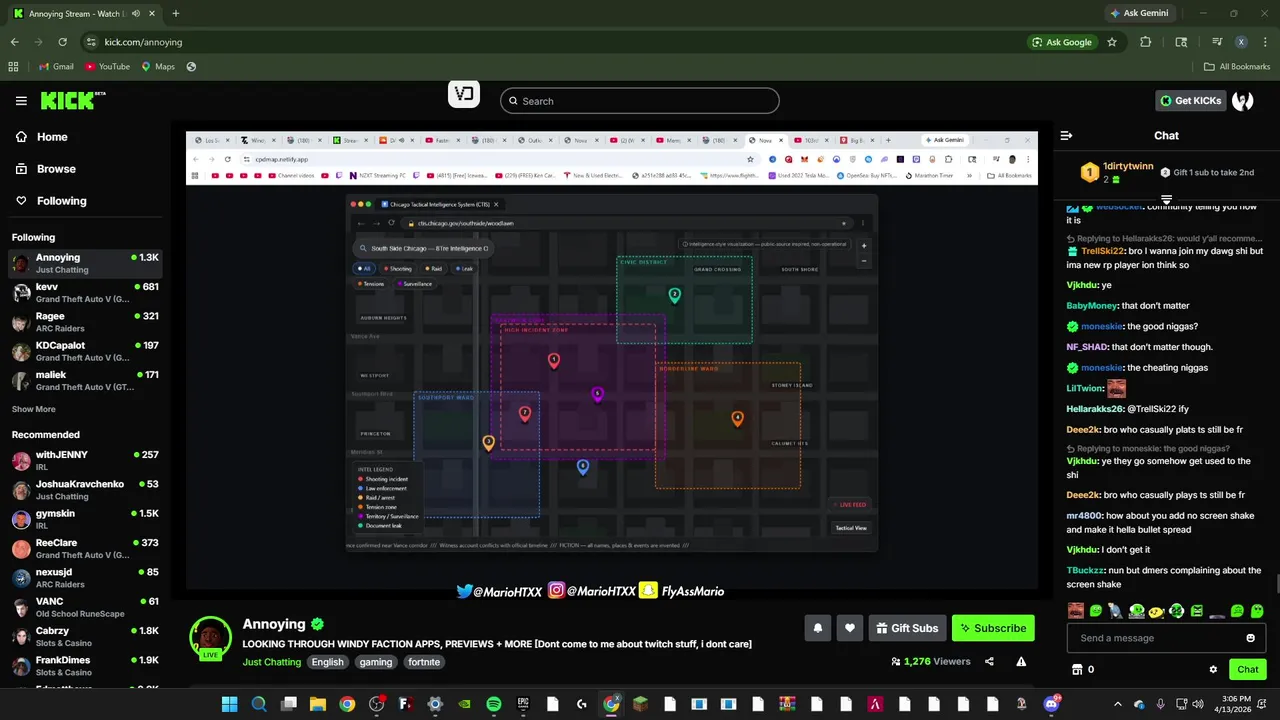Image resolution: width=1280 pixels, height=720 pixels.
Task: Click the Kick search field
Action: click(x=640, y=101)
